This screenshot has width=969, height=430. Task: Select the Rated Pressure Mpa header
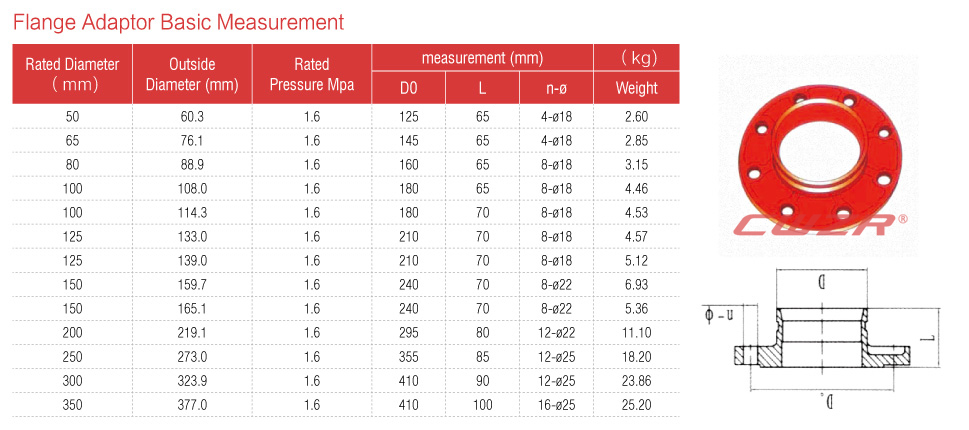point(311,74)
